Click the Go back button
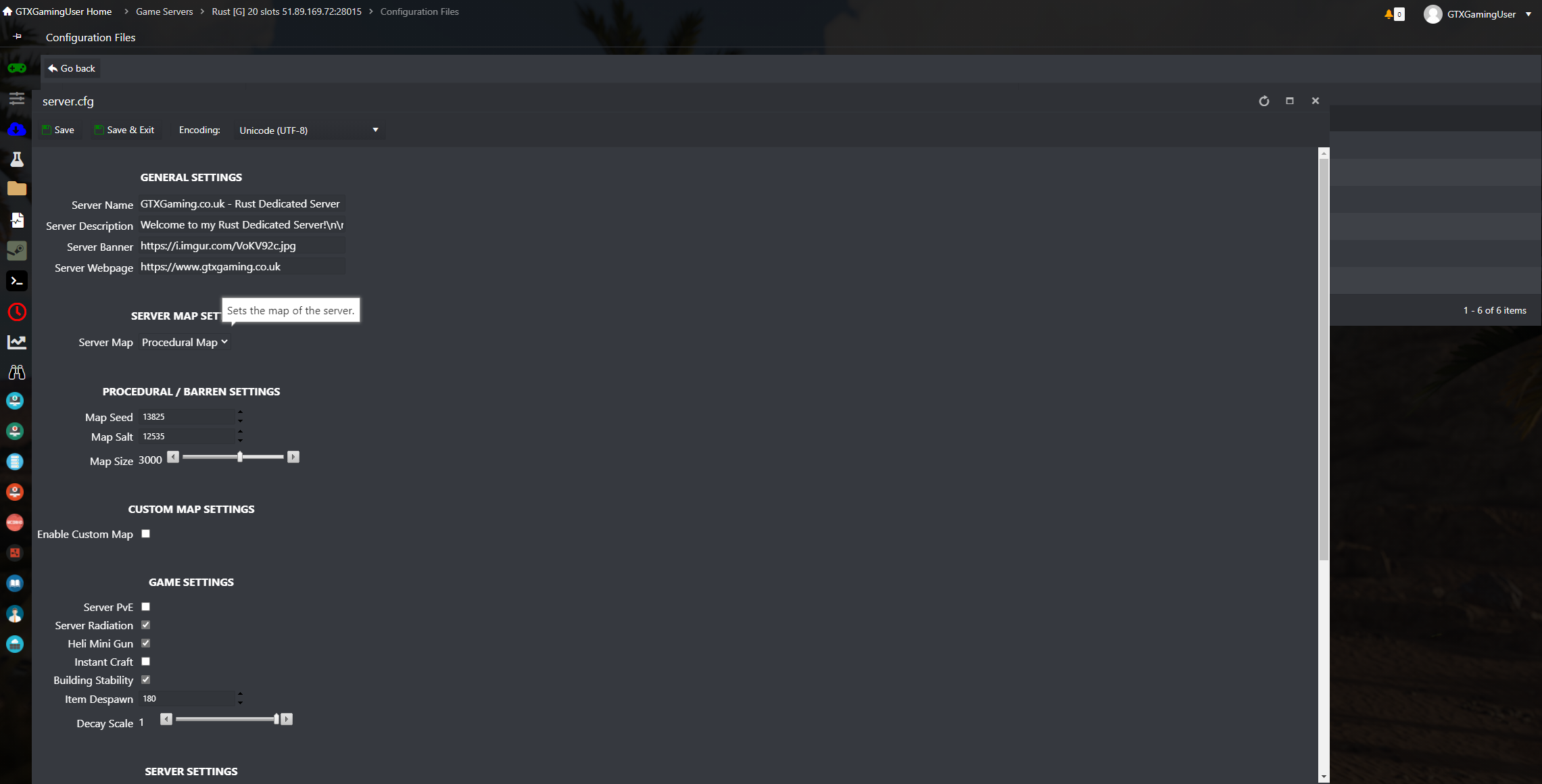Screen dimensions: 1542x784 pos(72,67)
